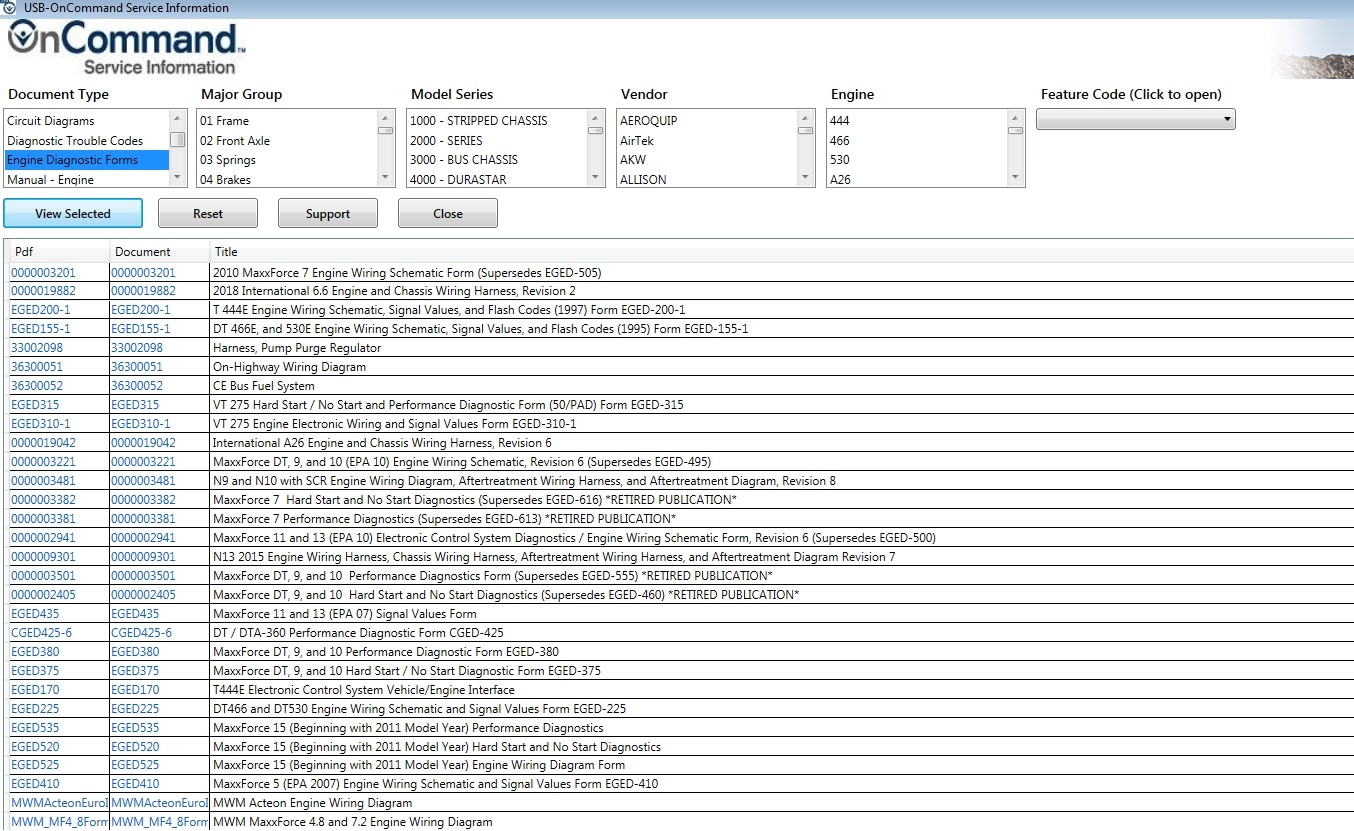The height and width of the screenshot is (831, 1354).
Task: Choose ALLISON in the Vendor list
Action: click(x=645, y=179)
